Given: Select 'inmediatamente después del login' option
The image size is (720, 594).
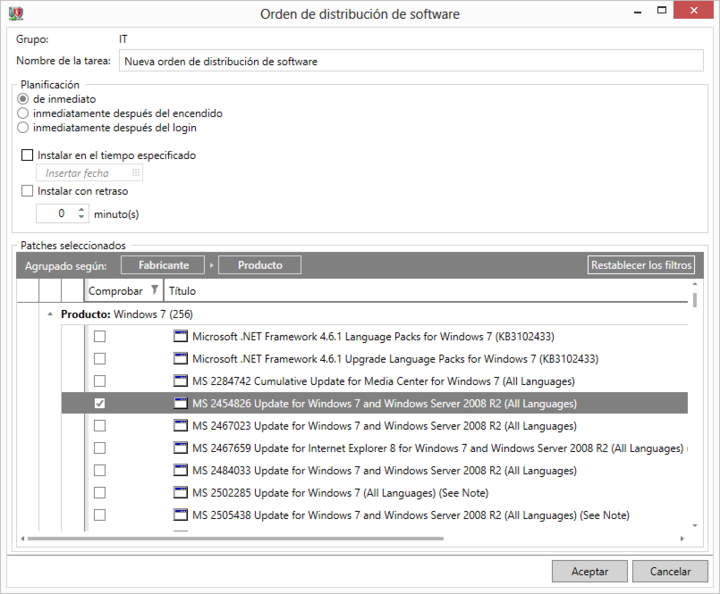Looking at the screenshot, I should pos(23,127).
